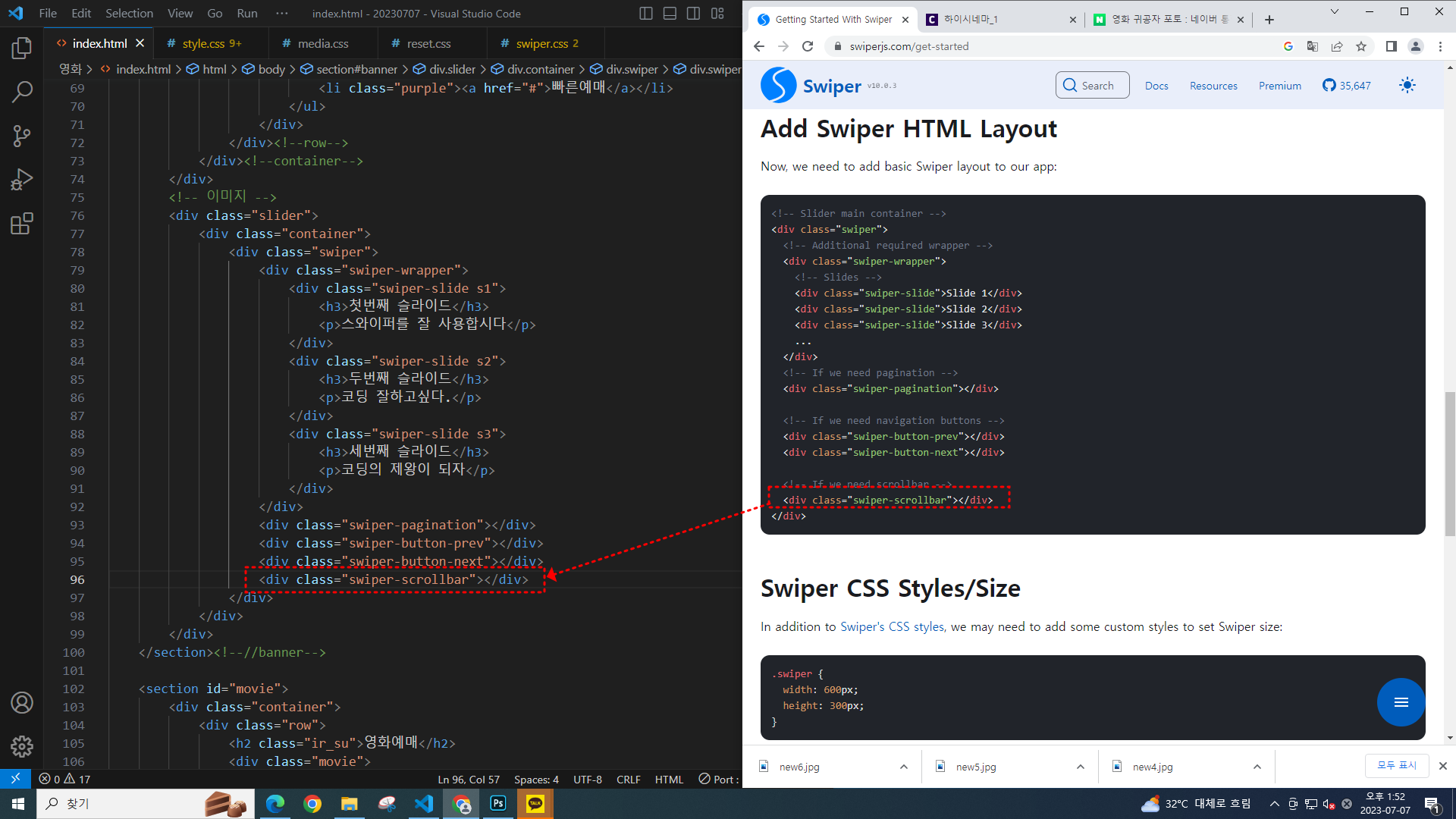1456x819 pixels.
Task: Open the Selection menu
Action: 129,14
